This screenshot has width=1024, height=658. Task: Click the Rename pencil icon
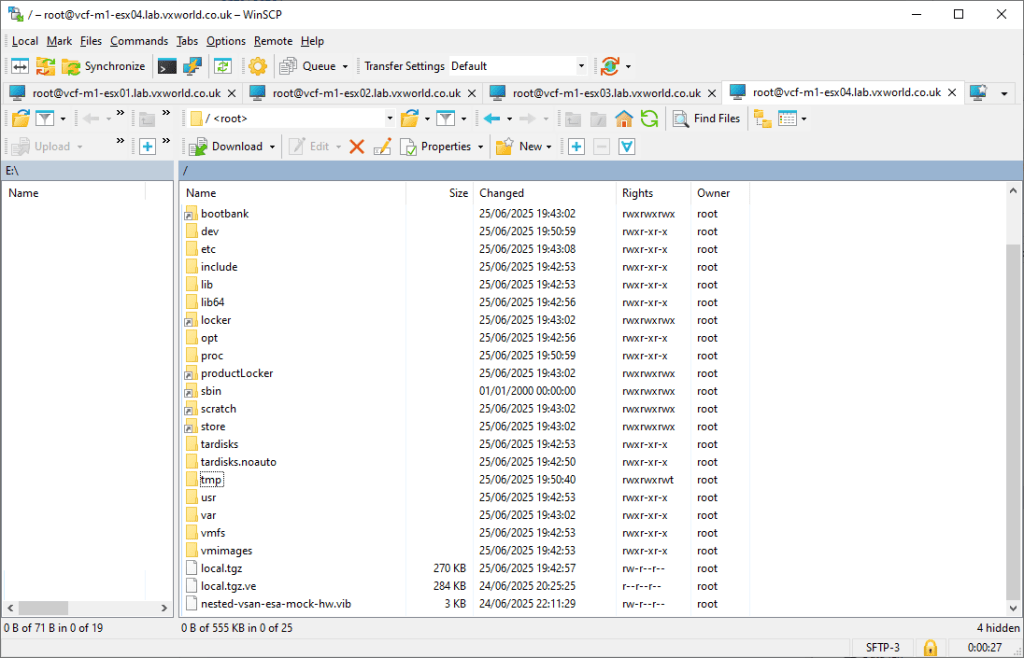382,146
